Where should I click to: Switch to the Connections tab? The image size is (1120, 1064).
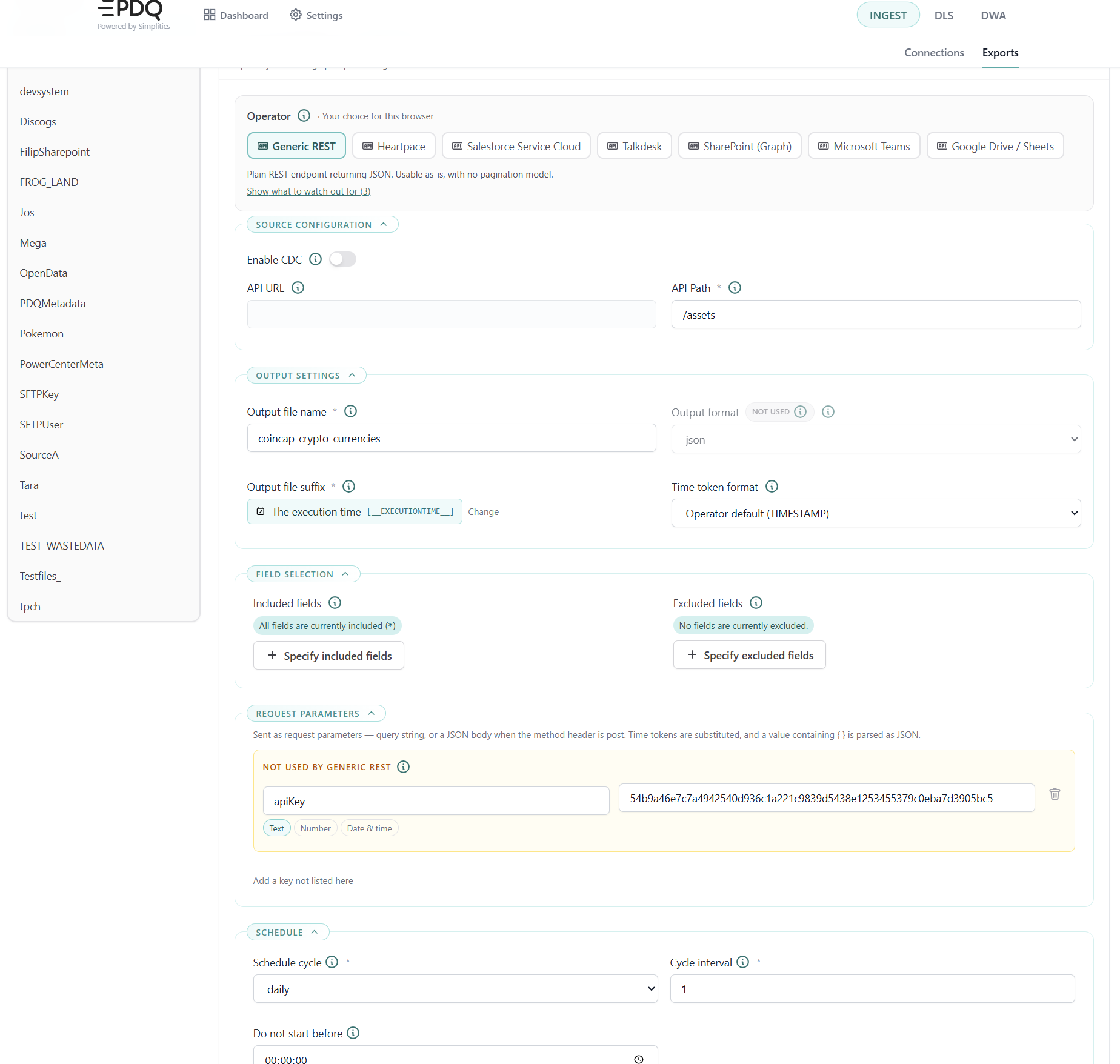pyautogui.click(x=934, y=53)
